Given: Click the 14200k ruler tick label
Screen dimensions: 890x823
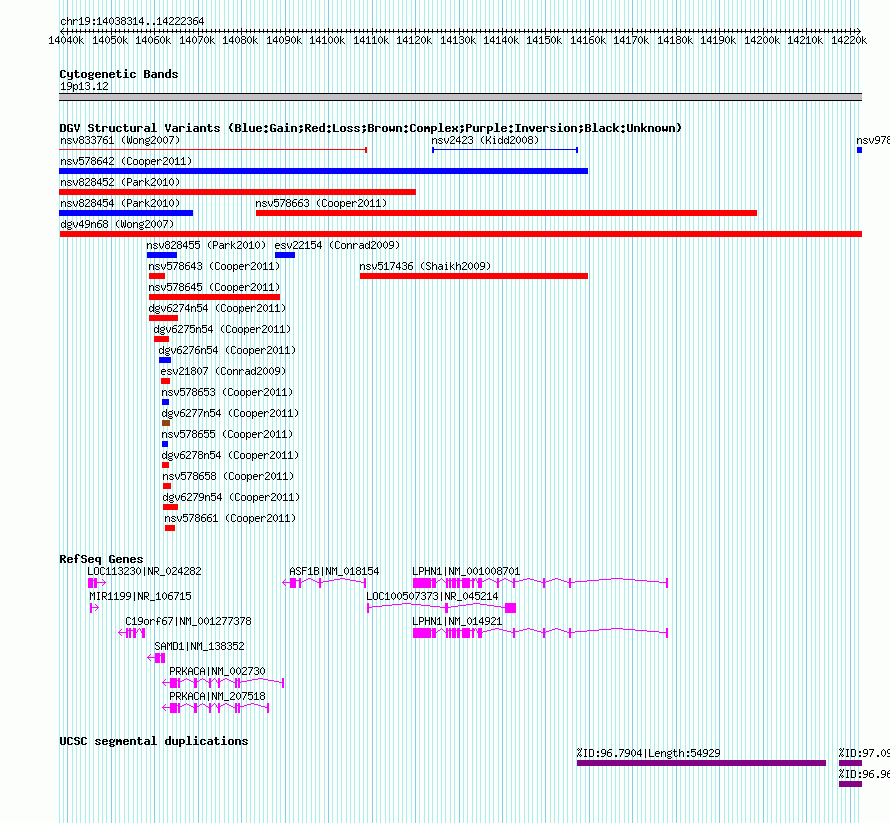Looking at the screenshot, I should [762, 40].
